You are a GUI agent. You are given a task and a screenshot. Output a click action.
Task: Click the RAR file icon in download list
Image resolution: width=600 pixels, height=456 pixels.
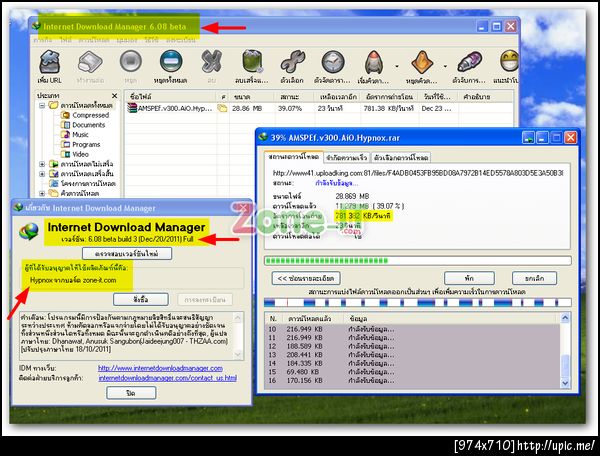click(132, 109)
